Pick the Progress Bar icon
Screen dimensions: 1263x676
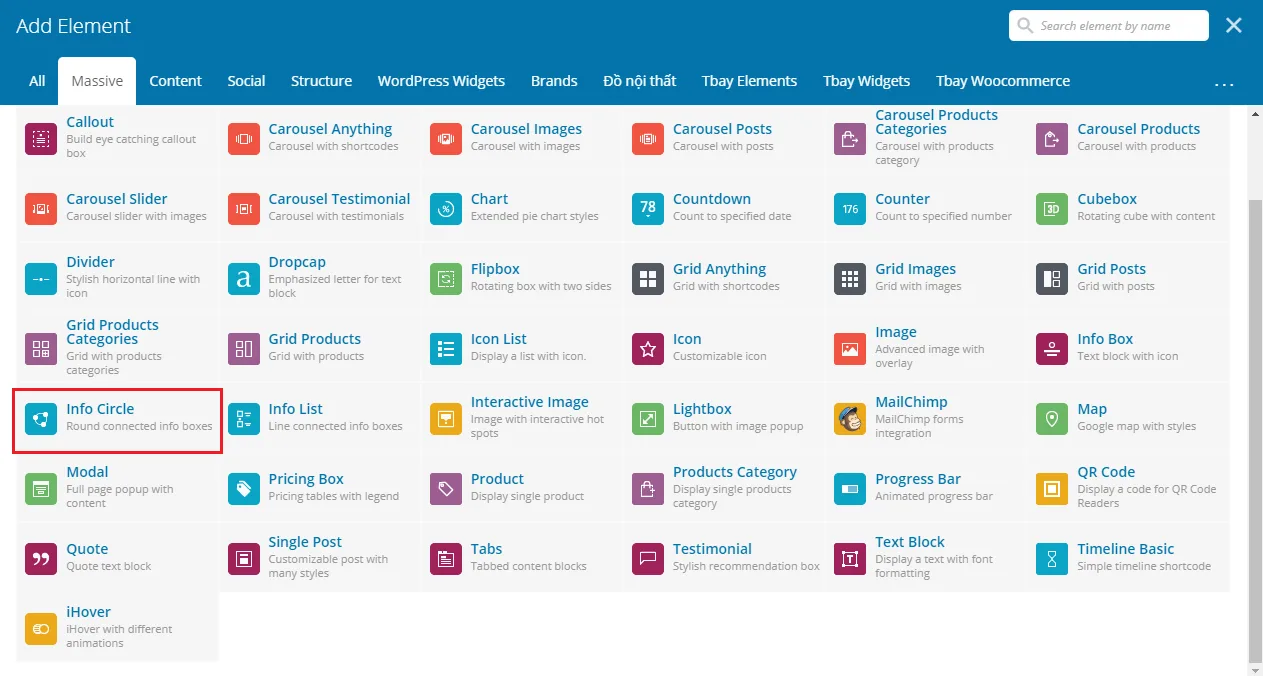tap(850, 489)
